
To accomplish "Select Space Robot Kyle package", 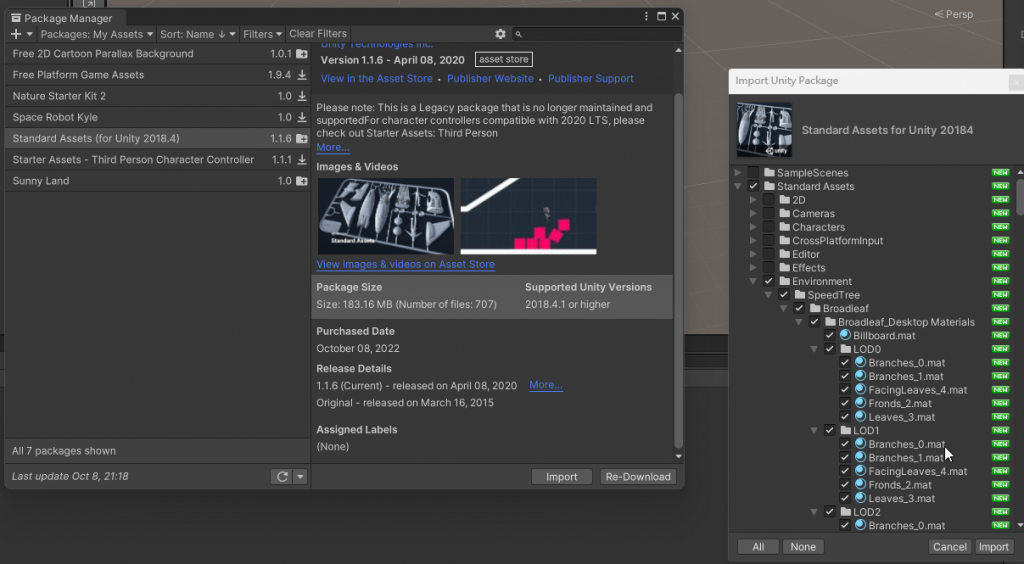I will click(157, 118).
